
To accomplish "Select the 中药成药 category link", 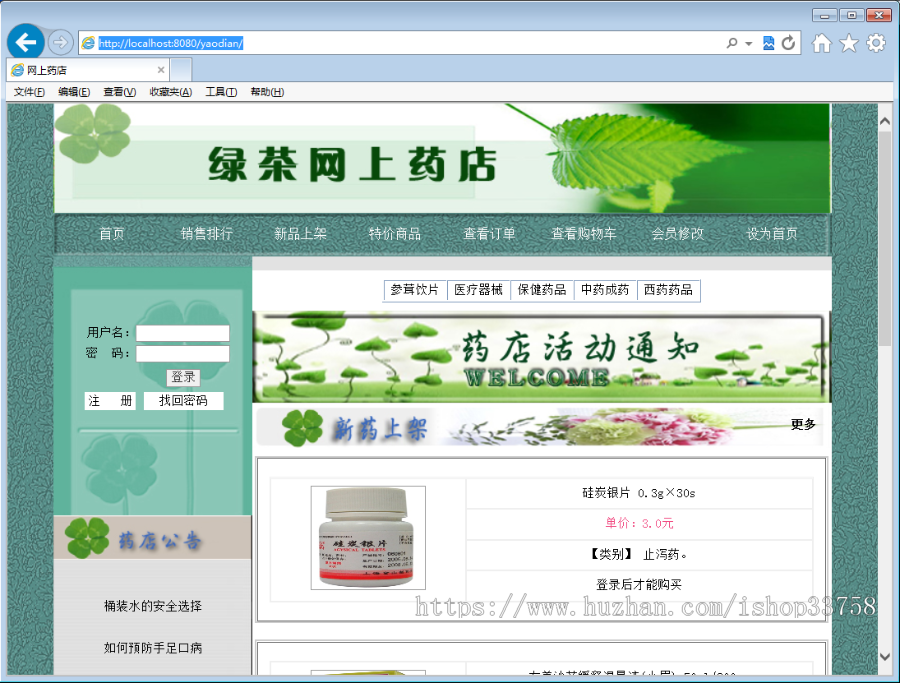I will [x=602, y=290].
